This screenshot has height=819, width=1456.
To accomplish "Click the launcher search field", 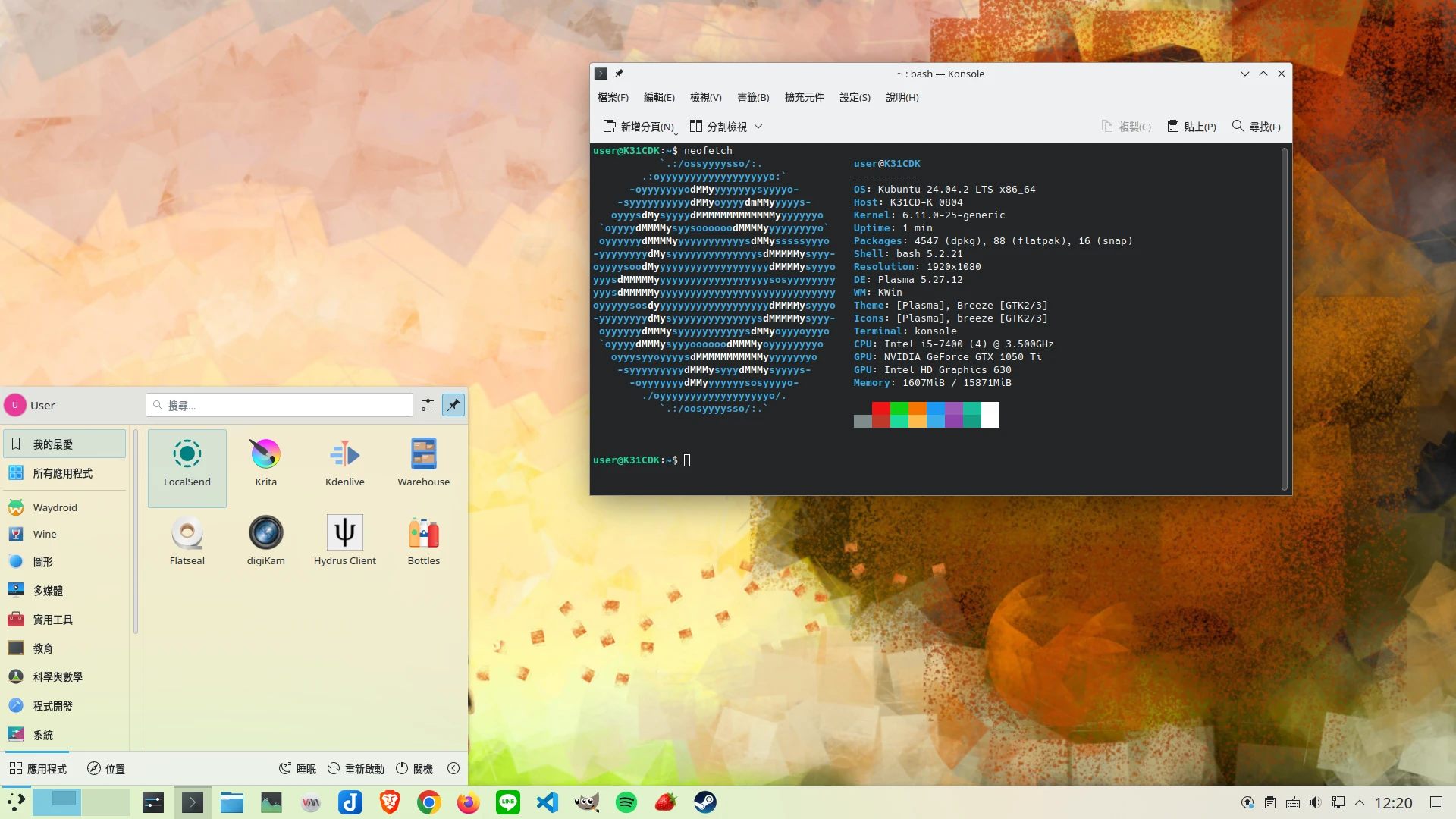I will (279, 405).
